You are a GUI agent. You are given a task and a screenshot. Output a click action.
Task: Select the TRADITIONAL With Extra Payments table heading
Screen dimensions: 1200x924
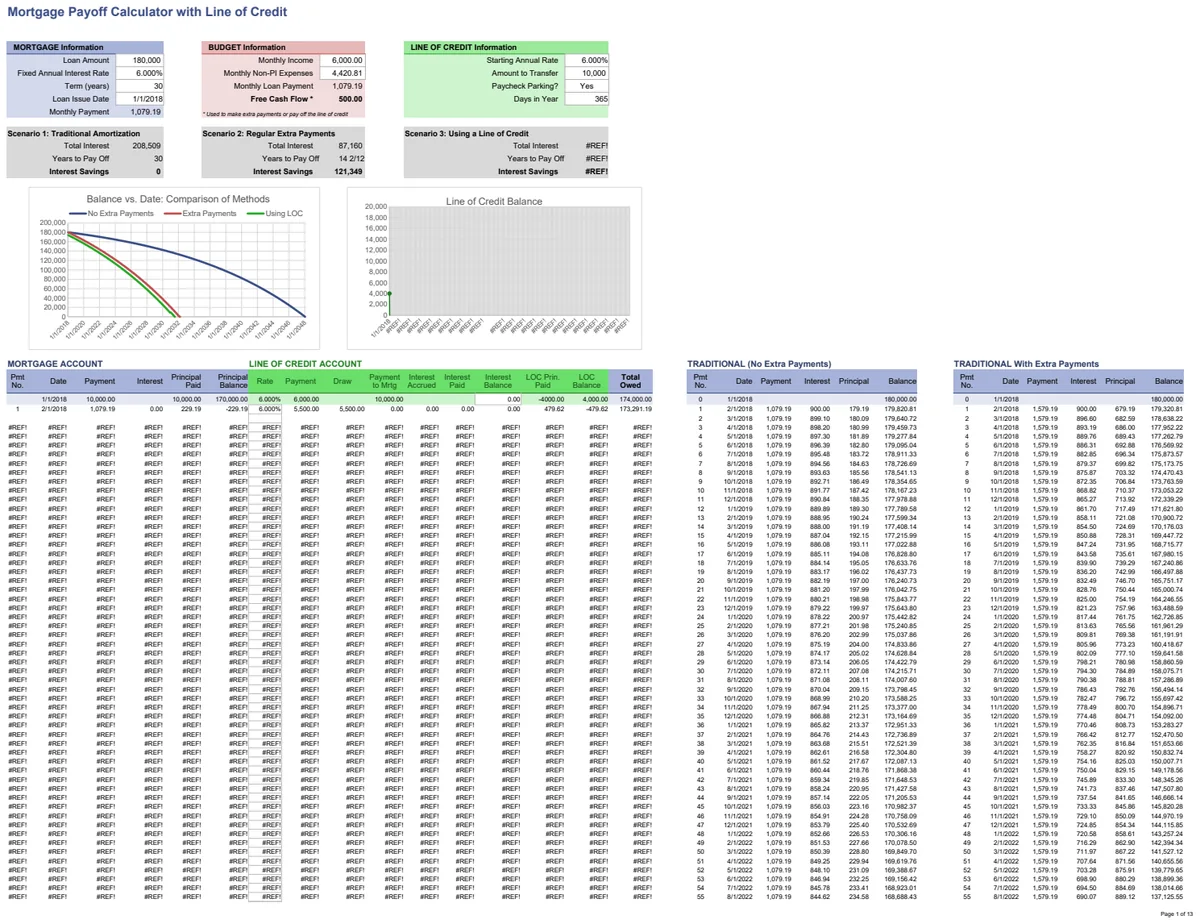(x=1026, y=363)
